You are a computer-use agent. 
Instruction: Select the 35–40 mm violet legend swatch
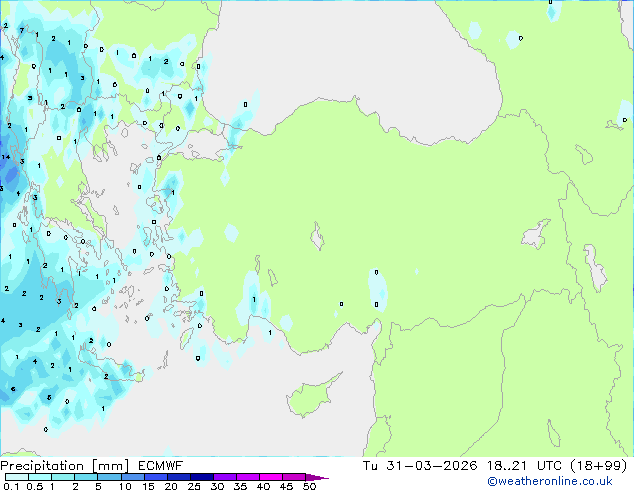tap(247, 477)
